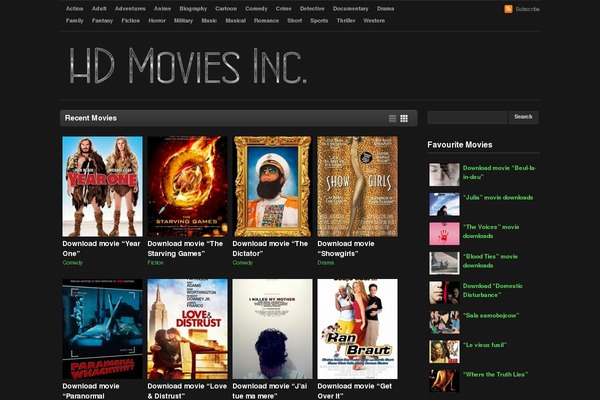Viewport: 600px width, 400px height.
Task: Click Download movie "The Dictator" title
Action: 270,248
